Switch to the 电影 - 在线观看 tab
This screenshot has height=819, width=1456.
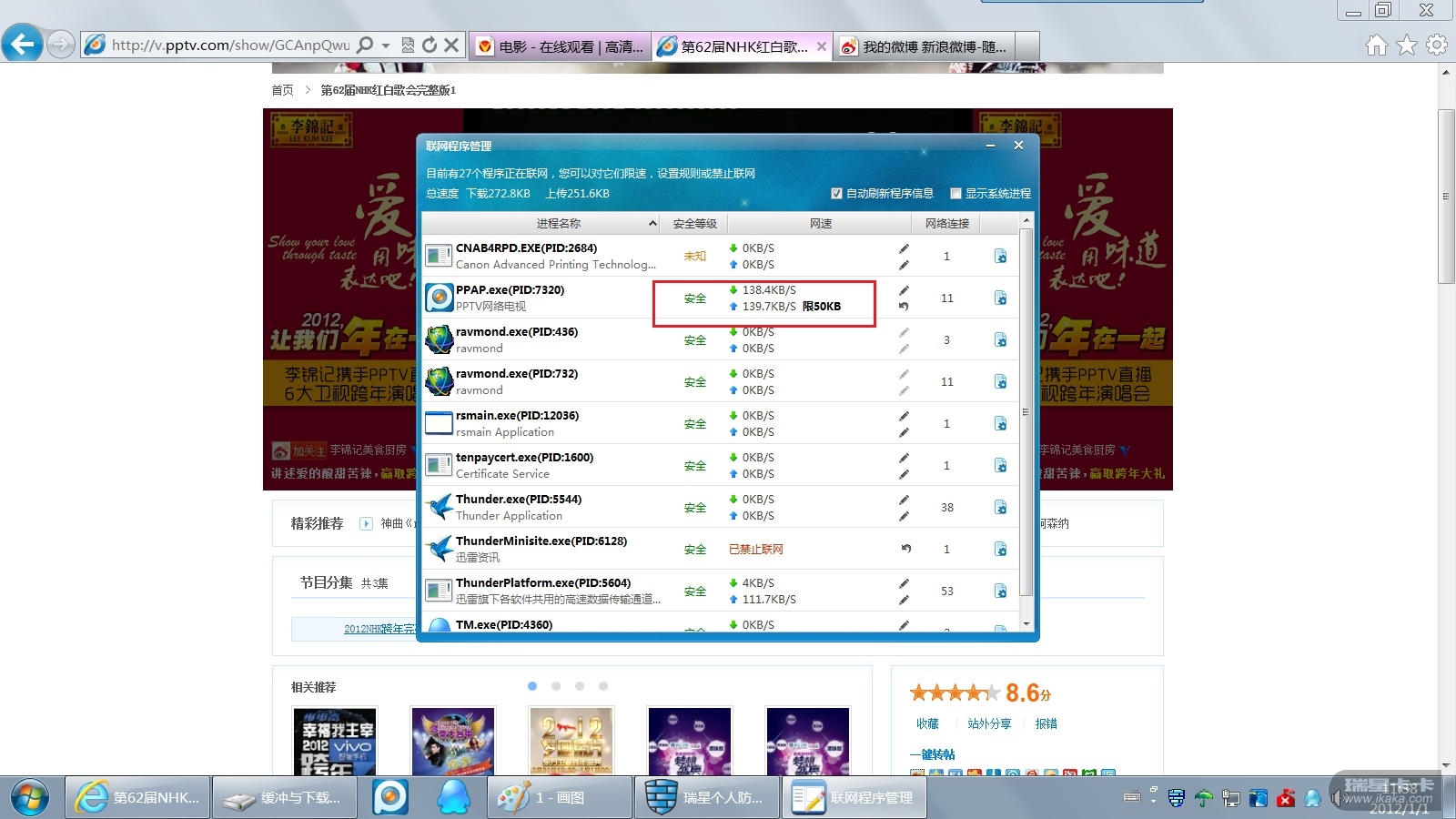point(561,46)
